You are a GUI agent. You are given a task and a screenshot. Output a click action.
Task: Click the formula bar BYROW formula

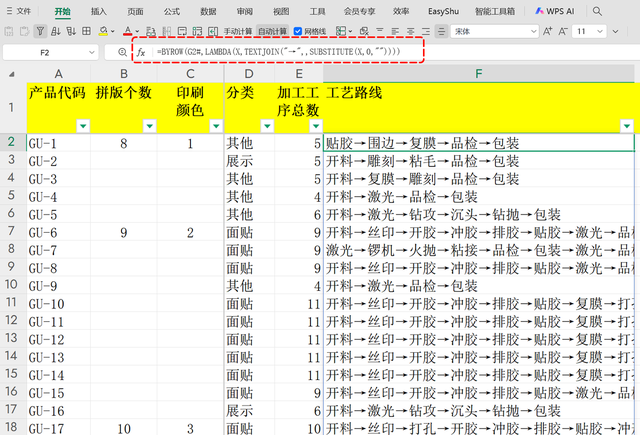click(x=278, y=52)
